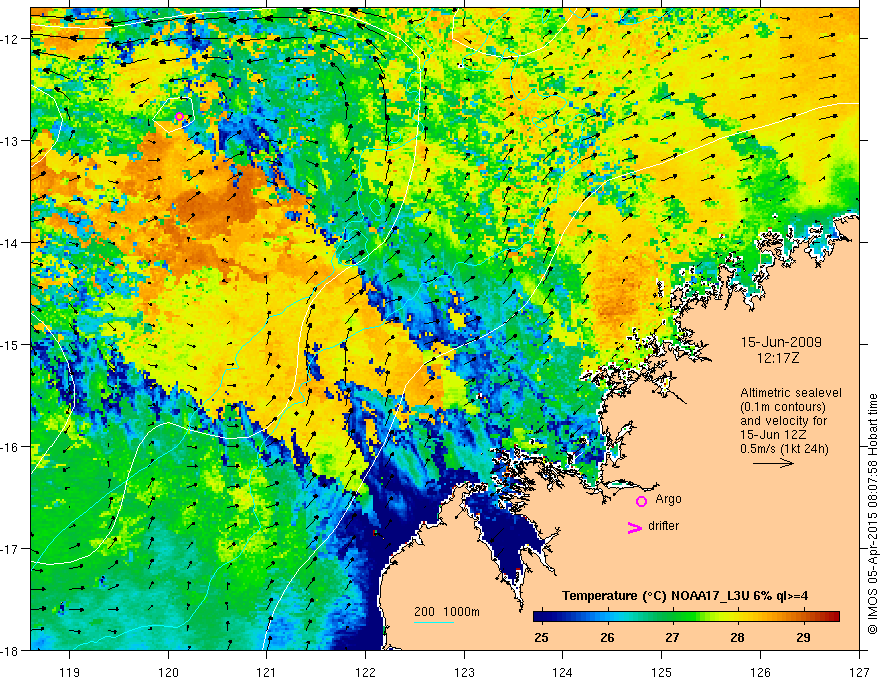Click the '200 1000m' depth label
Viewport: 880px width, 680px height.
(x=447, y=612)
